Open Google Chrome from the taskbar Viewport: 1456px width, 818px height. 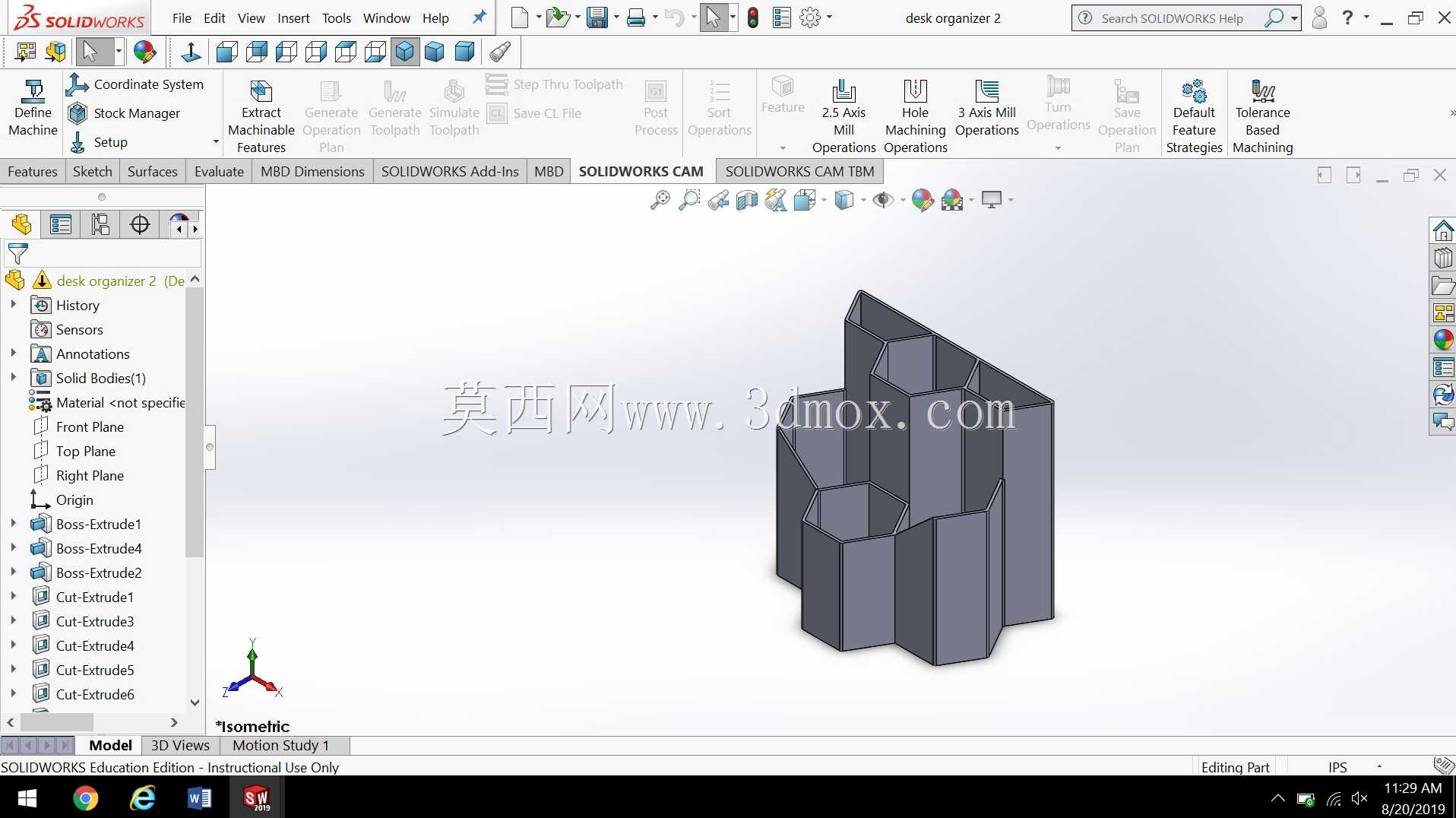pyautogui.click(x=86, y=798)
